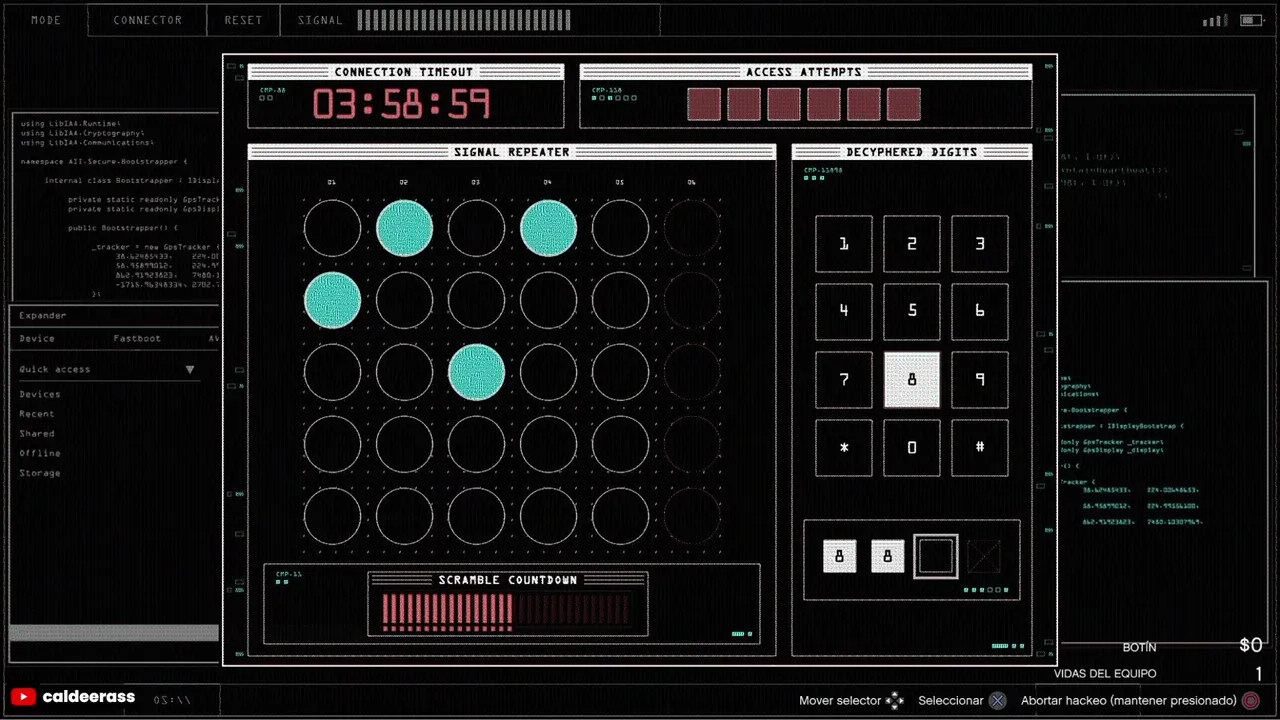Select the highlighted keypad digit 8

coord(912,380)
